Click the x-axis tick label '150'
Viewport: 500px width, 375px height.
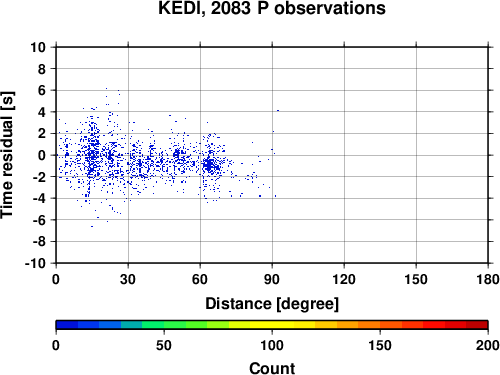[416, 279]
